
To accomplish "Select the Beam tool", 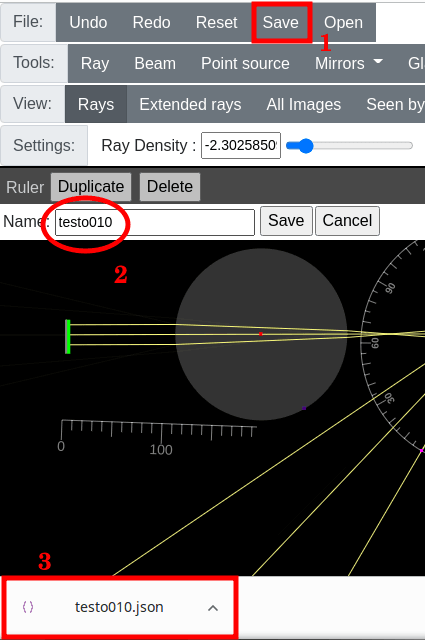I will [x=155, y=63].
